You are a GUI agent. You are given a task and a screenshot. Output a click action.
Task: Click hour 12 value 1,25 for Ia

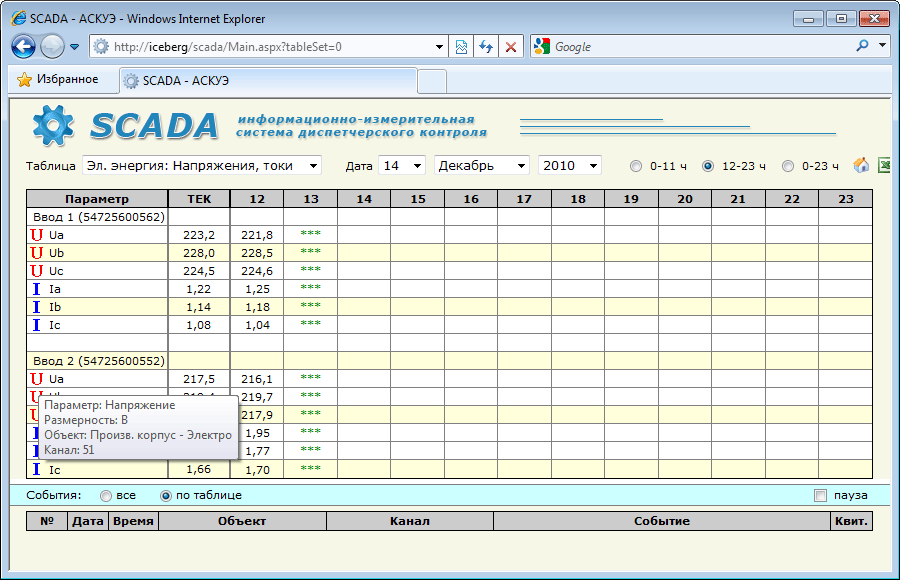coord(257,289)
